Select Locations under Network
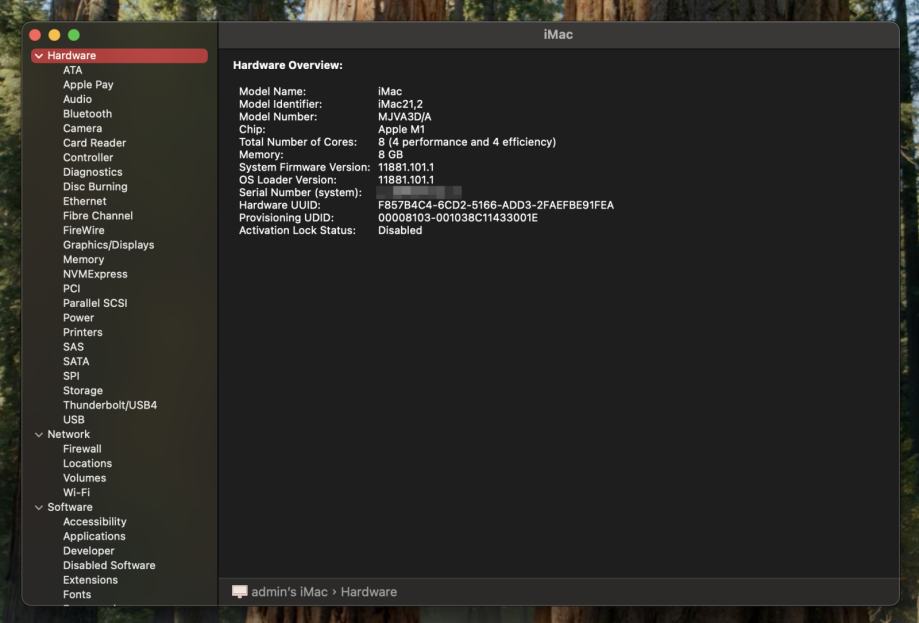Image resolution: width=919 pixels, height=623 pixels. 87,464
